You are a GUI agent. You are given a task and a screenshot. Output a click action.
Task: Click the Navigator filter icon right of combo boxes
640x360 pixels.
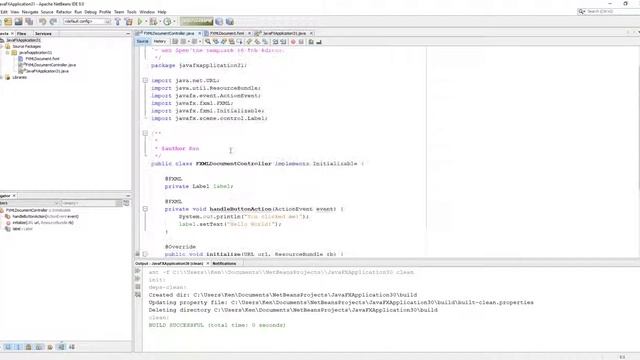(127, 203)
